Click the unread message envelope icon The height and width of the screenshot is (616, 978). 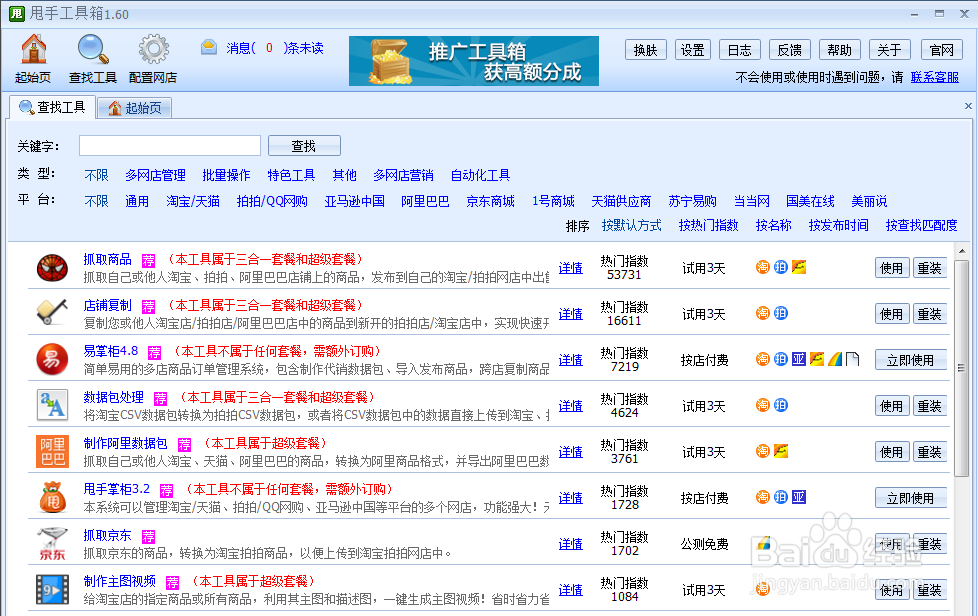(x=209, y=47)
